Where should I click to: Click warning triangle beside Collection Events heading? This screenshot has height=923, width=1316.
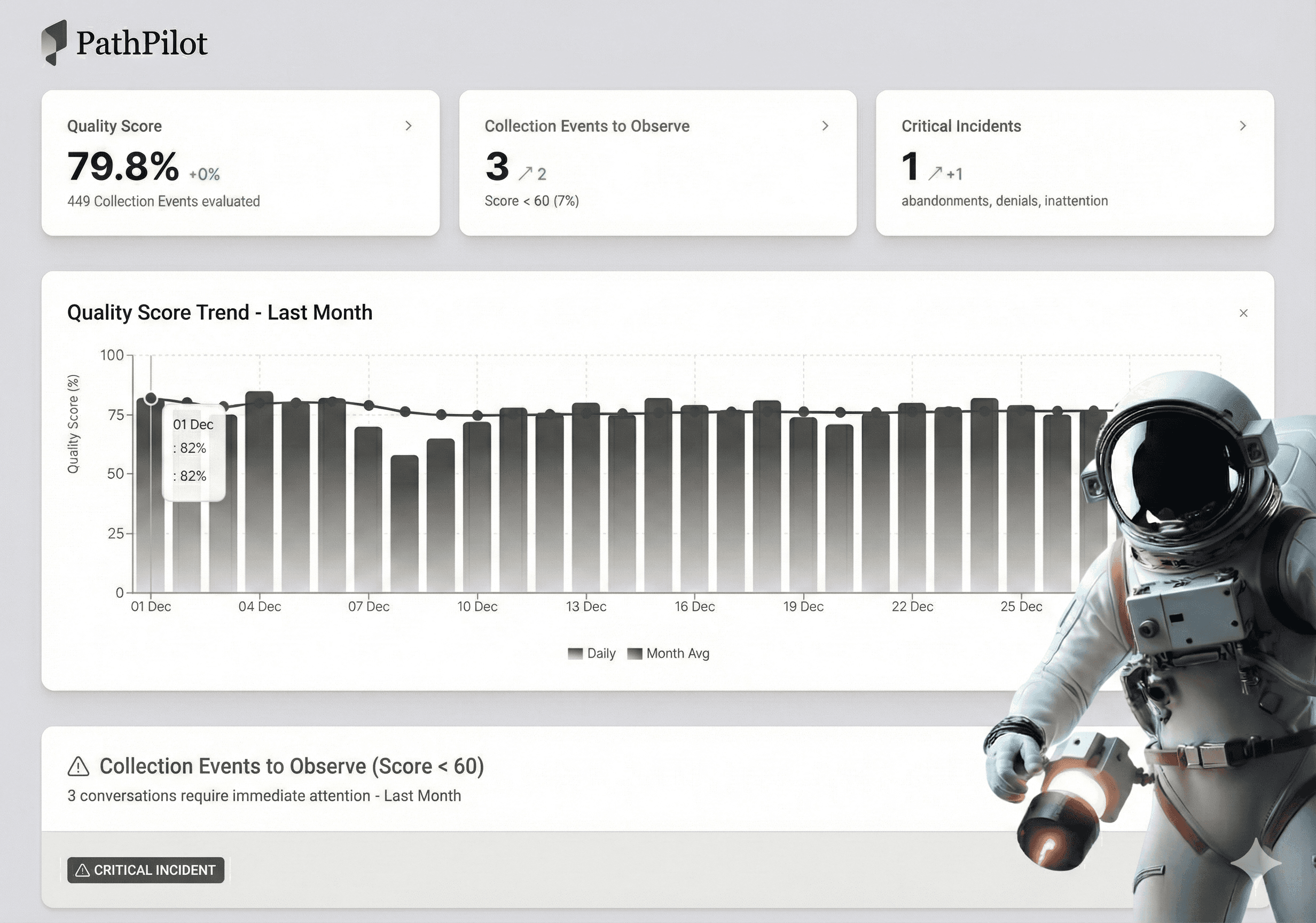click(79, 766)
